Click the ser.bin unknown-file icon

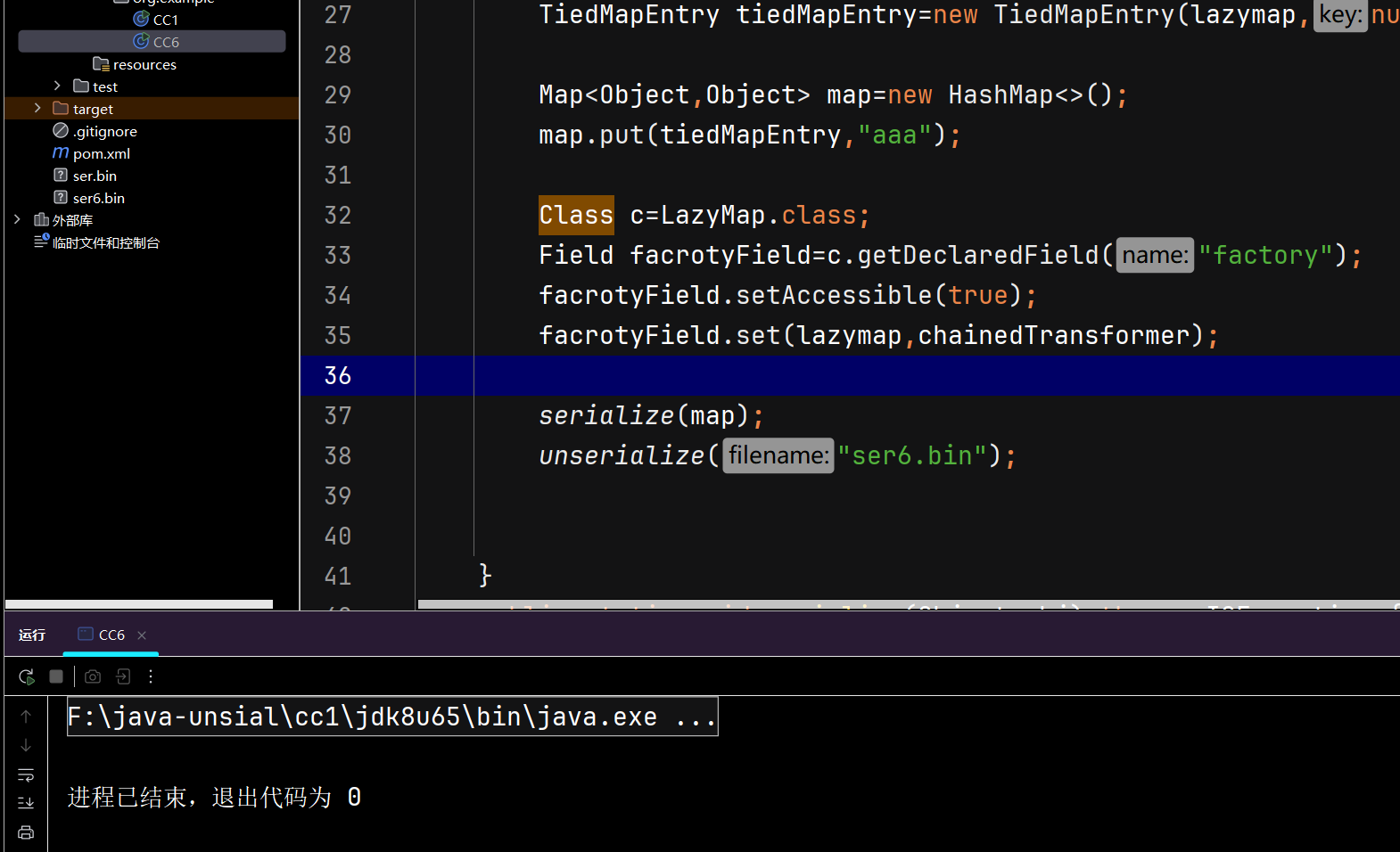pyautogui.click(x=61, y=176)
